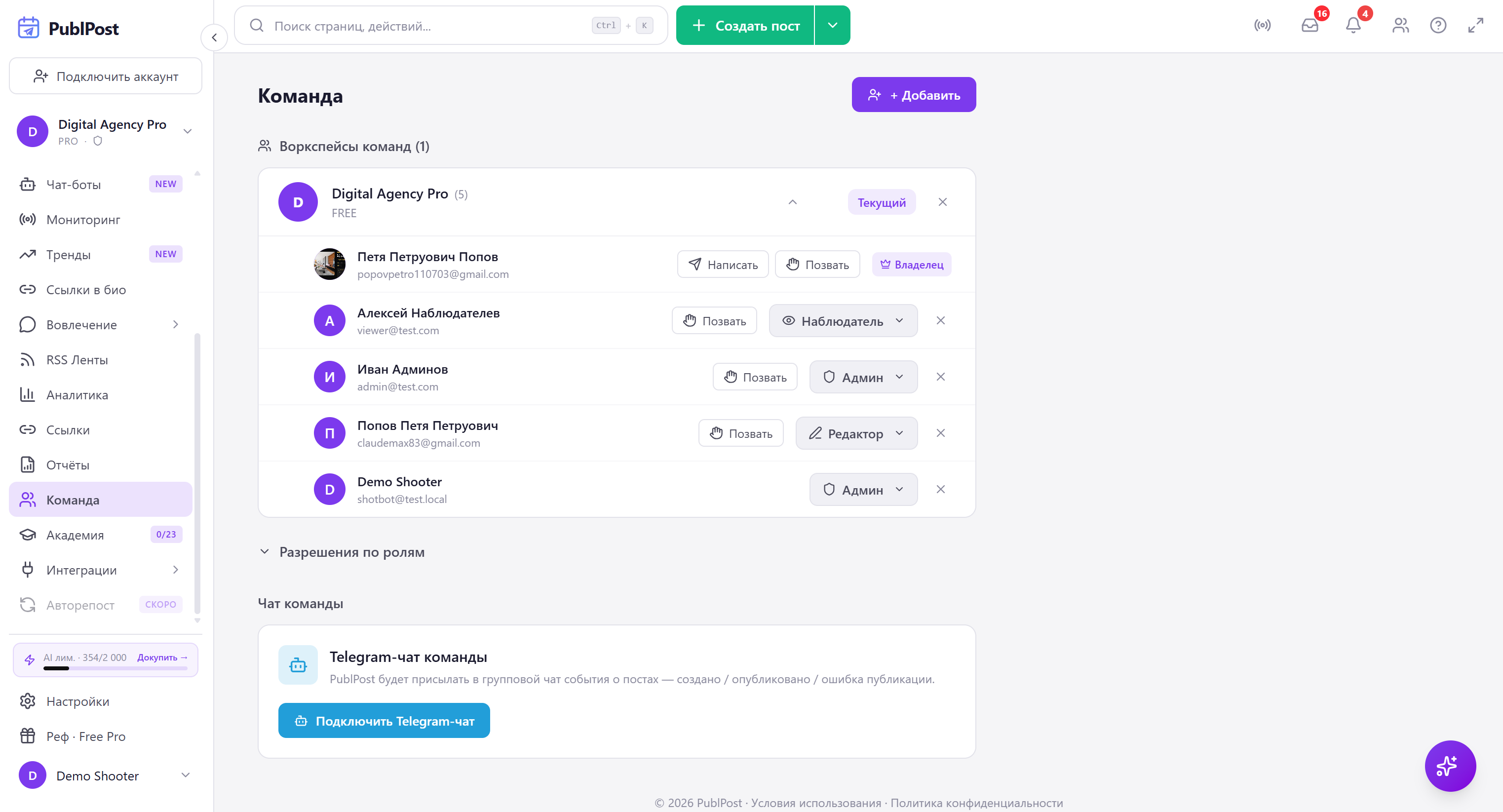Click Подключить Telegram-чат button

coord(384,720)
